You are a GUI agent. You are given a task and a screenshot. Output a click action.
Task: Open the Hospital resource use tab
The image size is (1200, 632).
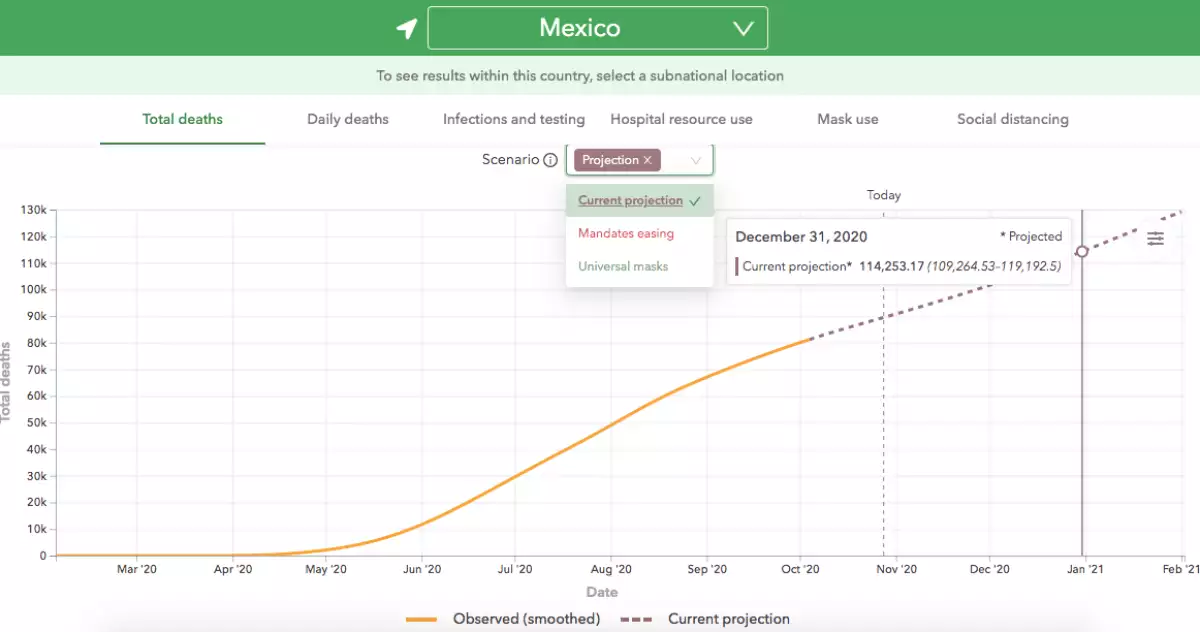681,119
